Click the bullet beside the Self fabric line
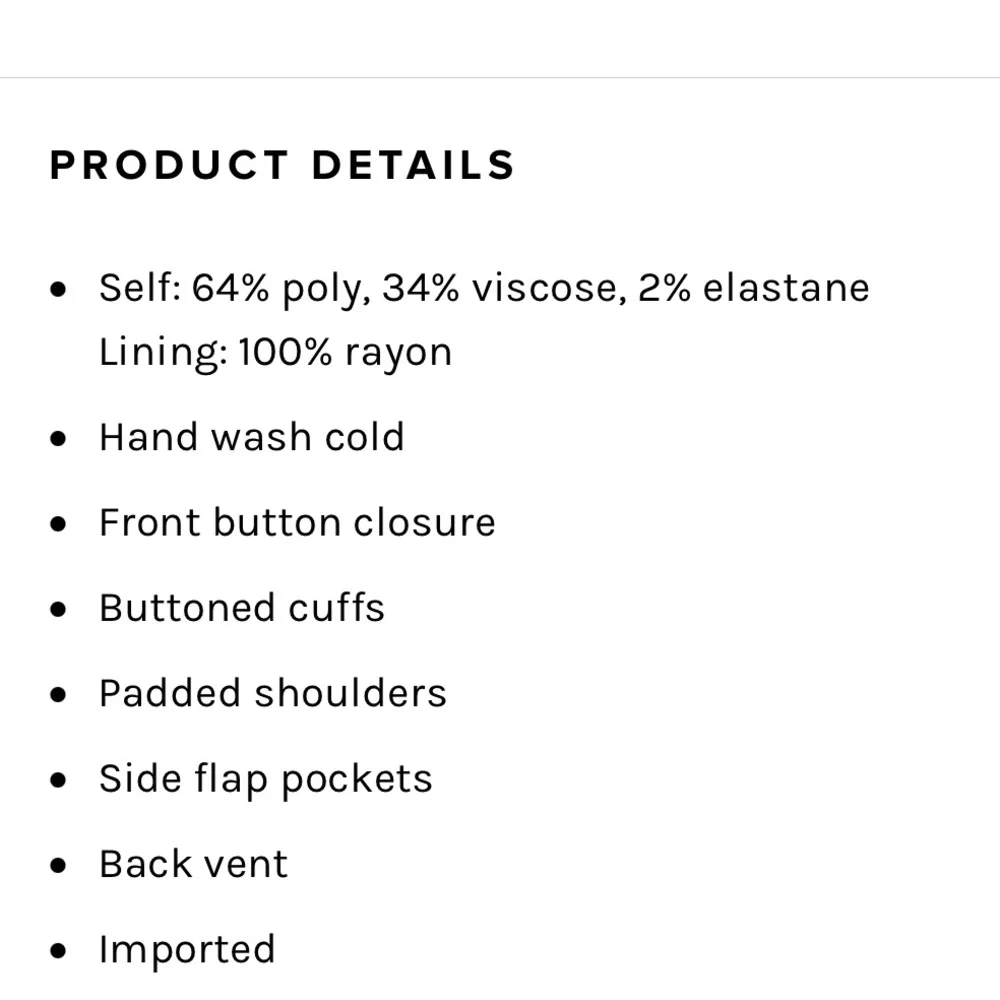1000x1000 pixels. [x=60, y=290]
